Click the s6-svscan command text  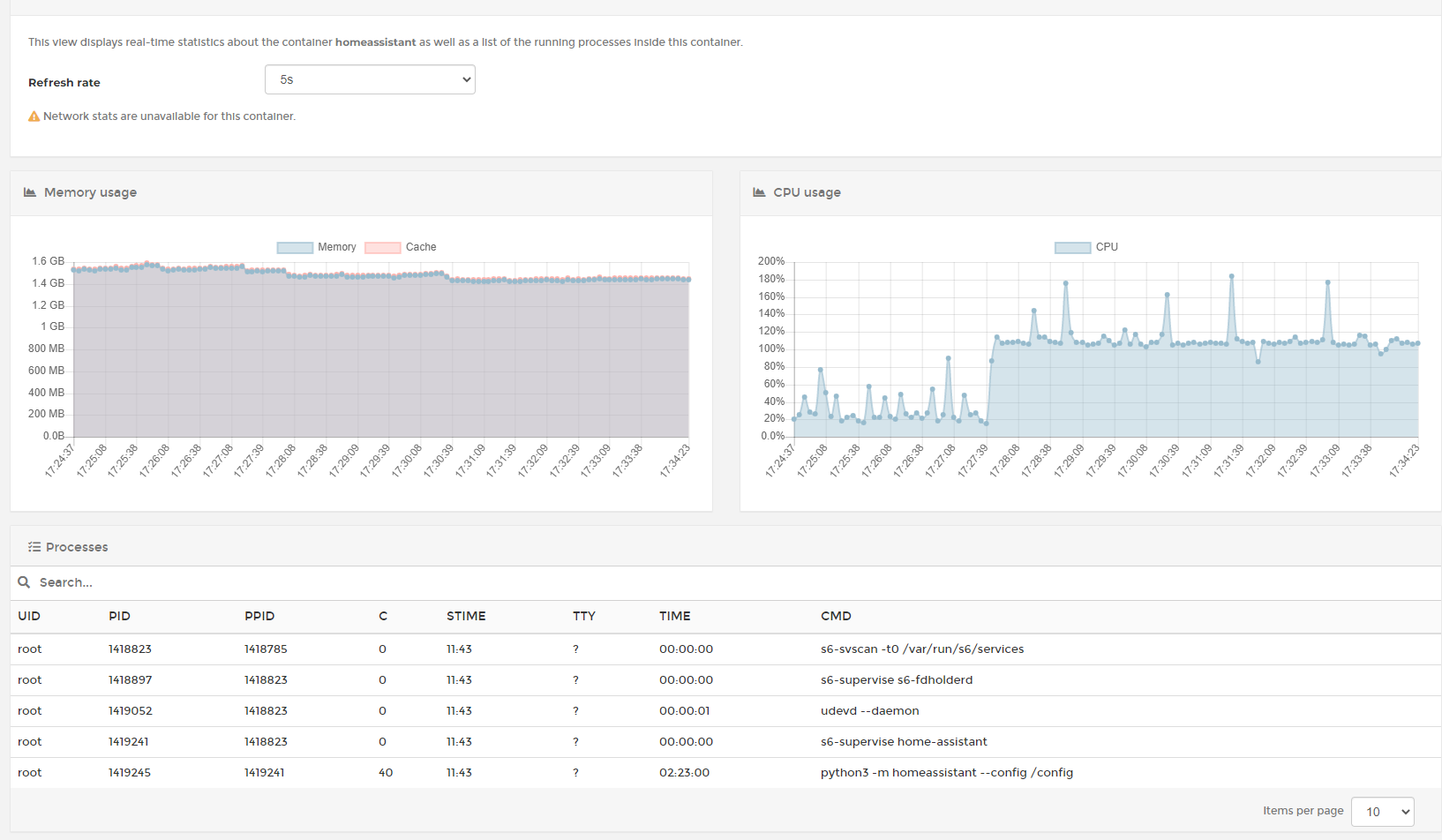tap(922, 649)
